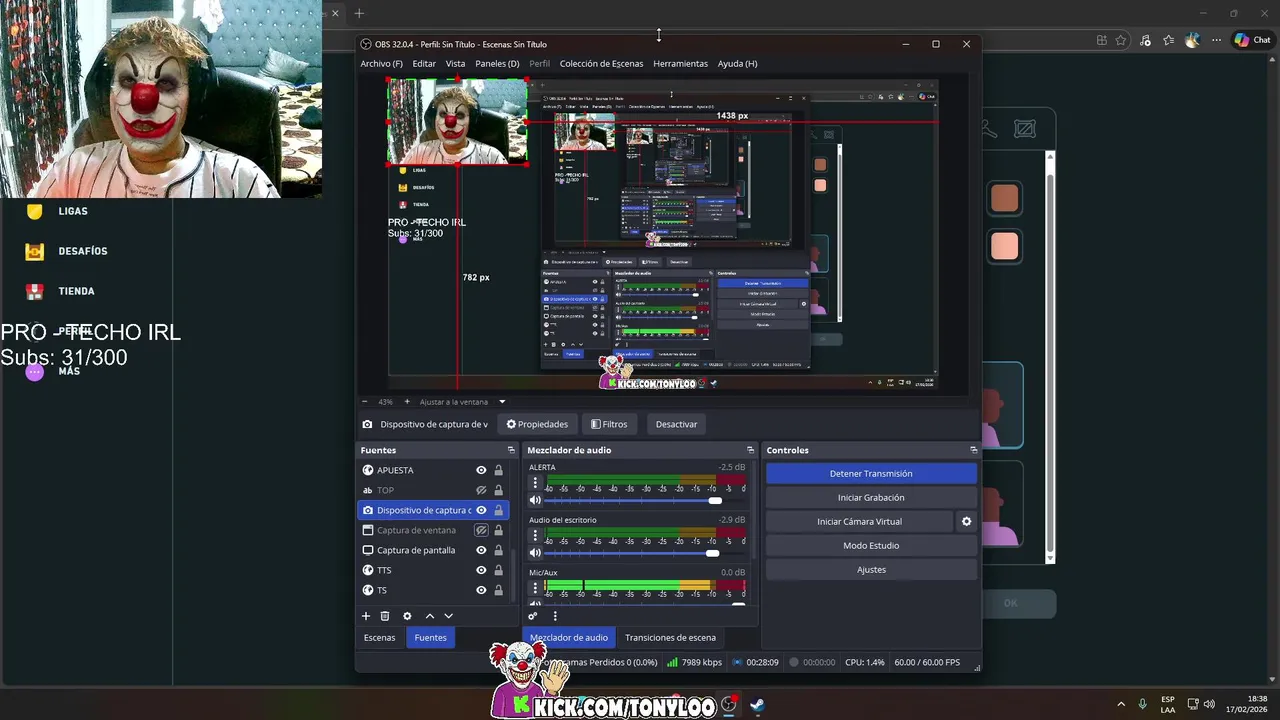Switch to the Transiciones de escena tab
The image size is (1280, 720).
(670, 637)
